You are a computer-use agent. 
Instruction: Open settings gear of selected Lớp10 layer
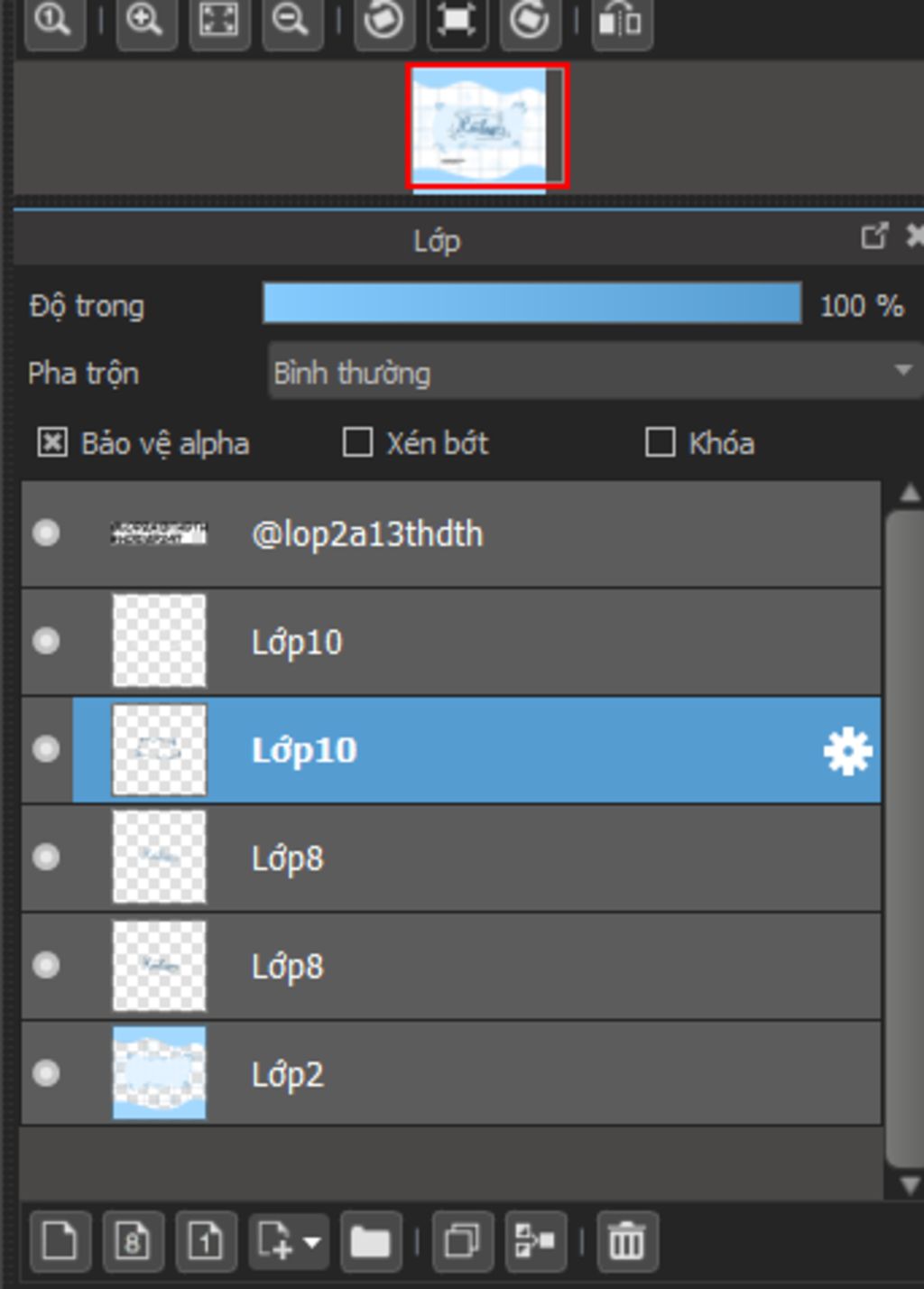[x=846, y=751]
